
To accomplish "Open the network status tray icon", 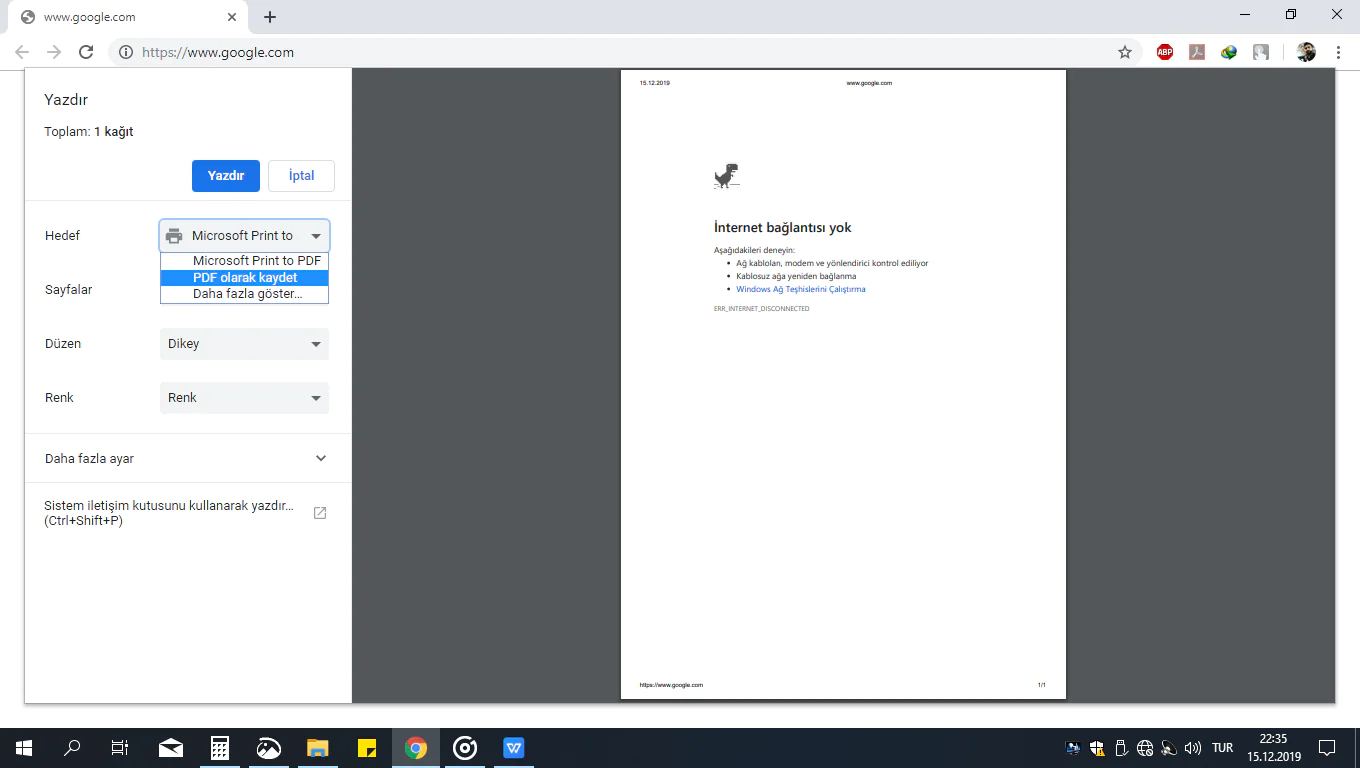I will point(1145,748).
